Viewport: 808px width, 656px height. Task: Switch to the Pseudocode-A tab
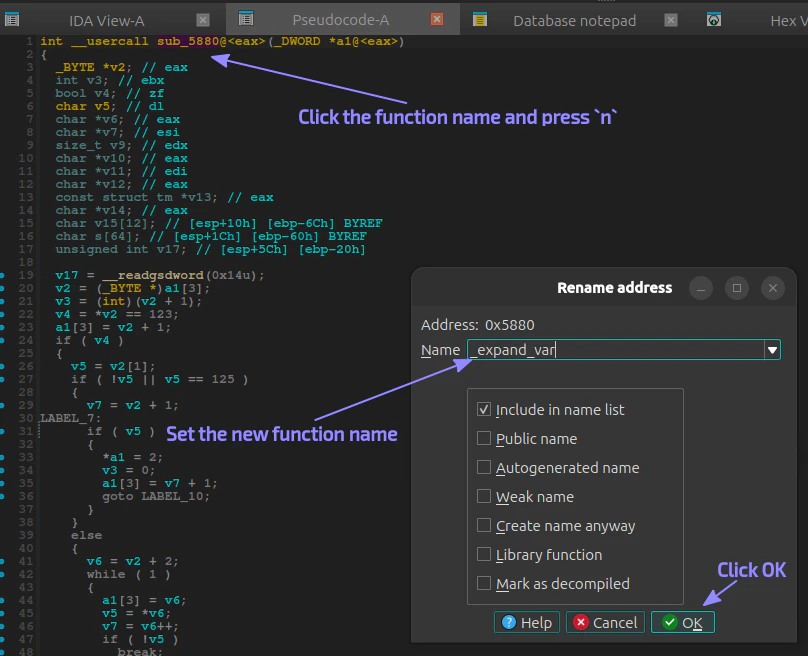click(x=341, y=20)
